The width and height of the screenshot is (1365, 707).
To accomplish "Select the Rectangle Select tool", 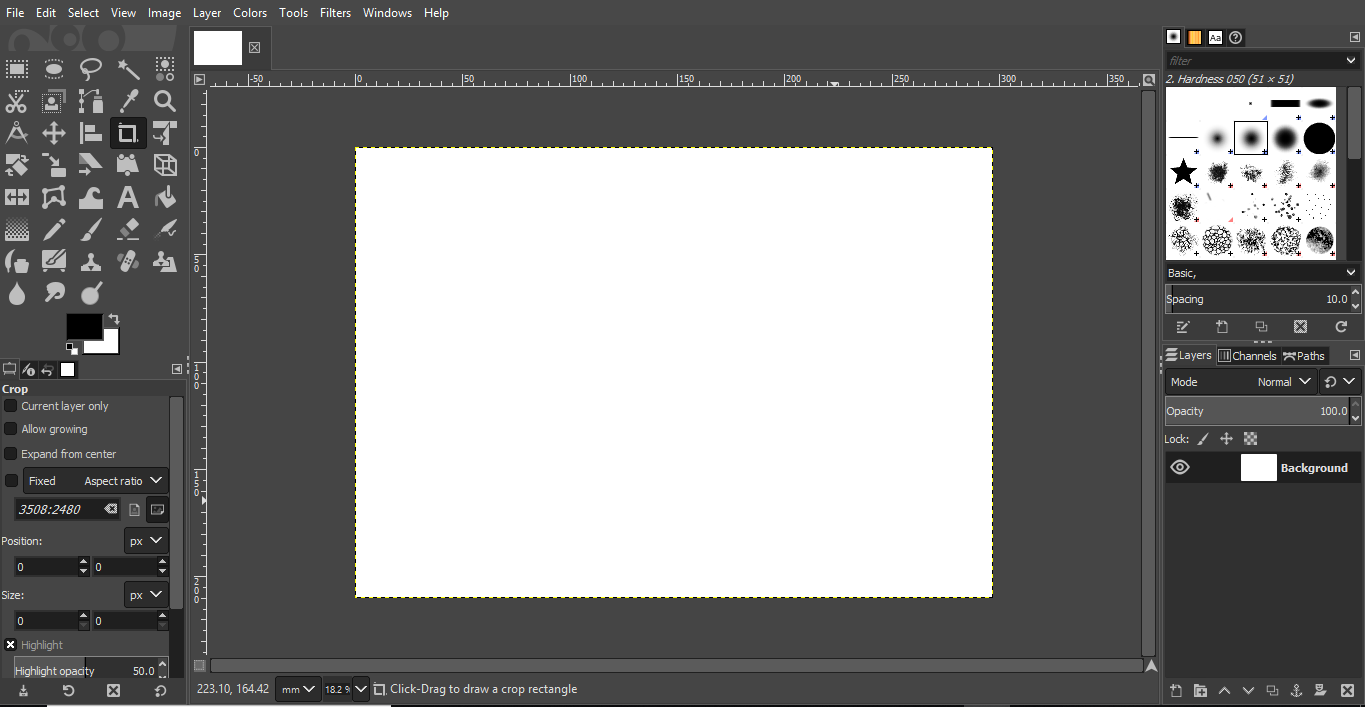I will pyautogui.click(x=17, y=69).
